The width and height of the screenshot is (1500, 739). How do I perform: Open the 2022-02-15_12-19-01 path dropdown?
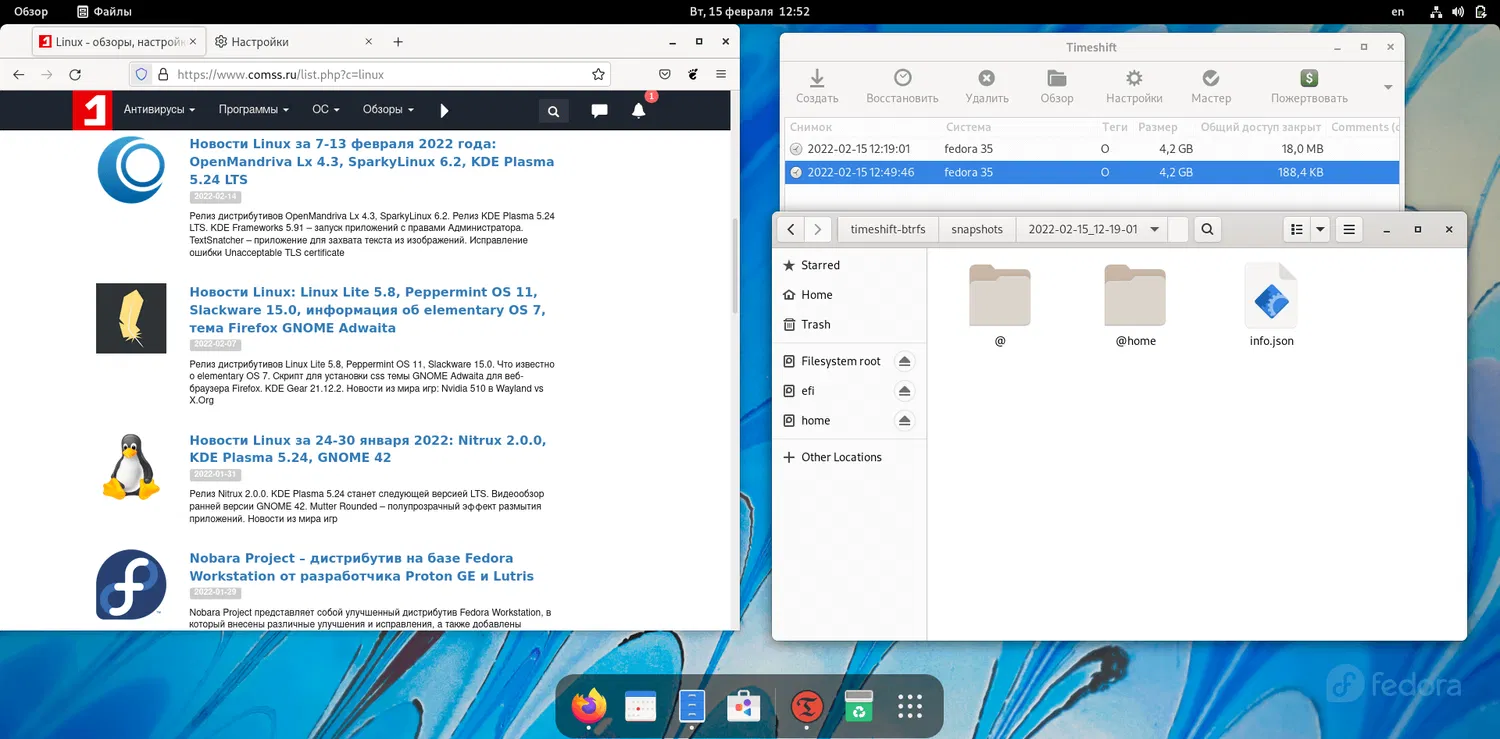pos(1154,230)
